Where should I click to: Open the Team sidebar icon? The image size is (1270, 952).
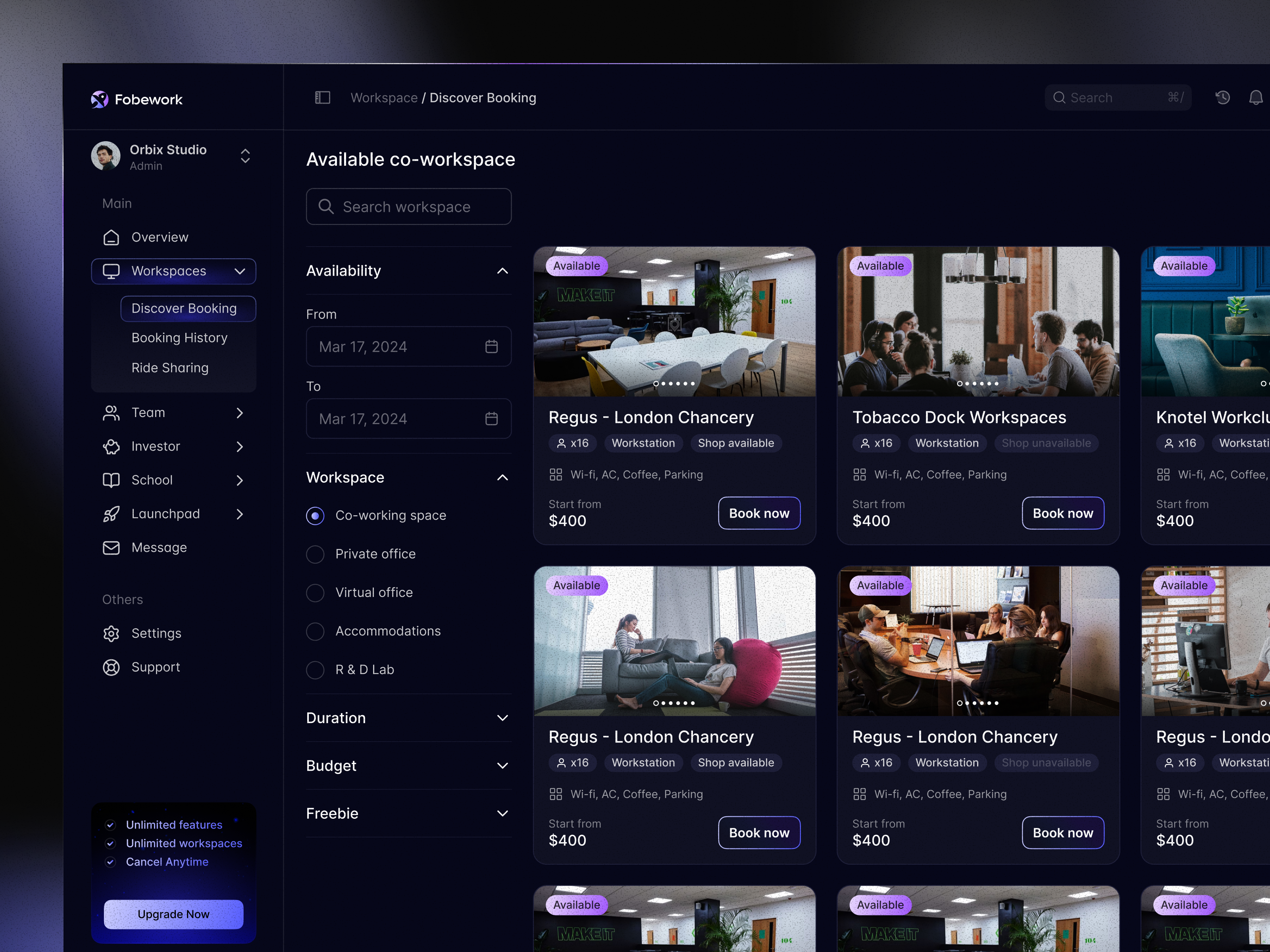pyautogui.click(x=112, y=413)
